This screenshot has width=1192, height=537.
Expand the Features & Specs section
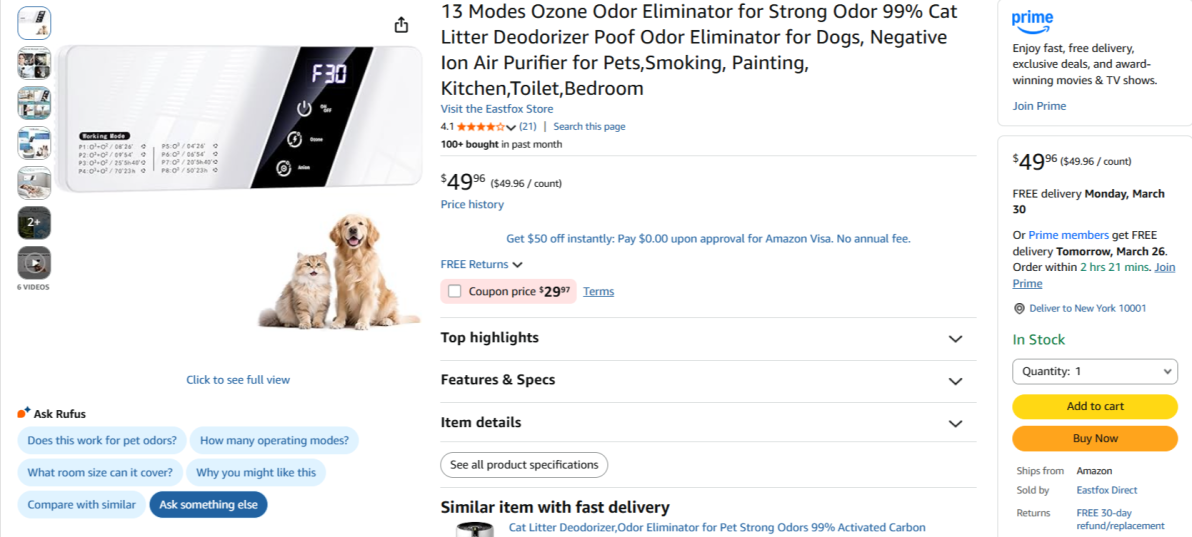[x=955, y=381]
